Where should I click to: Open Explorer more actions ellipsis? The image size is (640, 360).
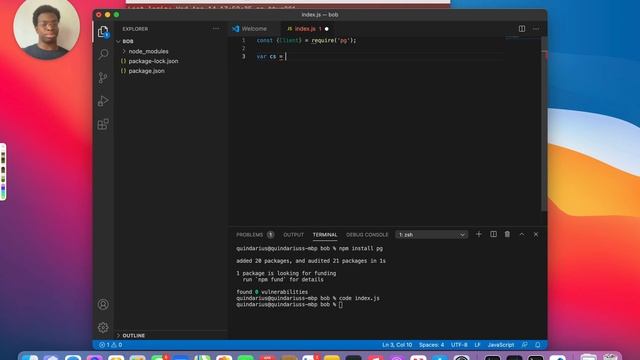pos(216,29)
